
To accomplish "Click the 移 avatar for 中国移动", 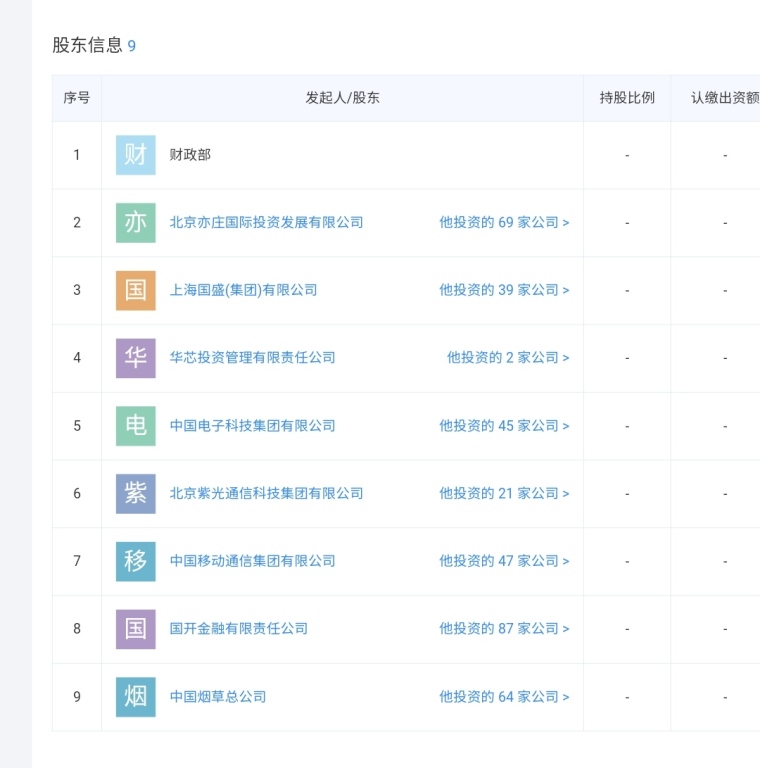I will tap(136, 561).
